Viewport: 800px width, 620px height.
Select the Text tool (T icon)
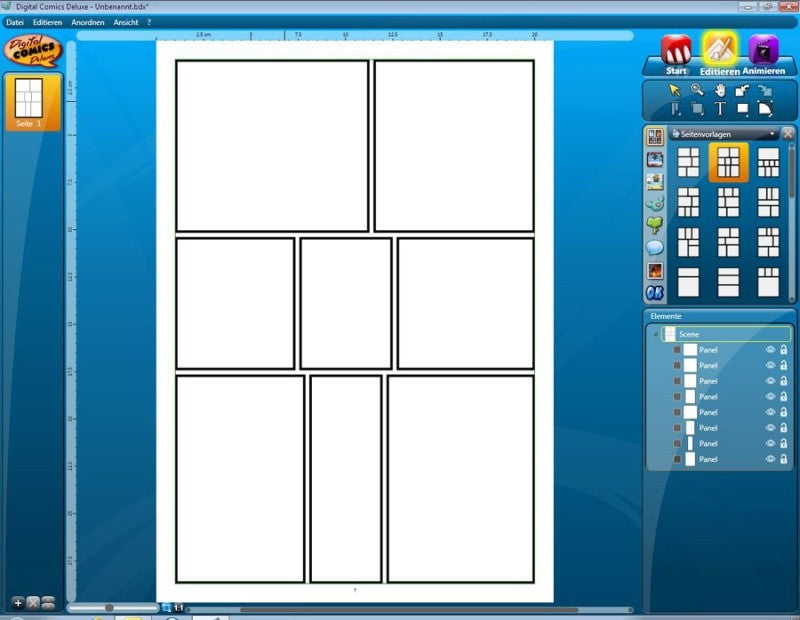point(720,109)
